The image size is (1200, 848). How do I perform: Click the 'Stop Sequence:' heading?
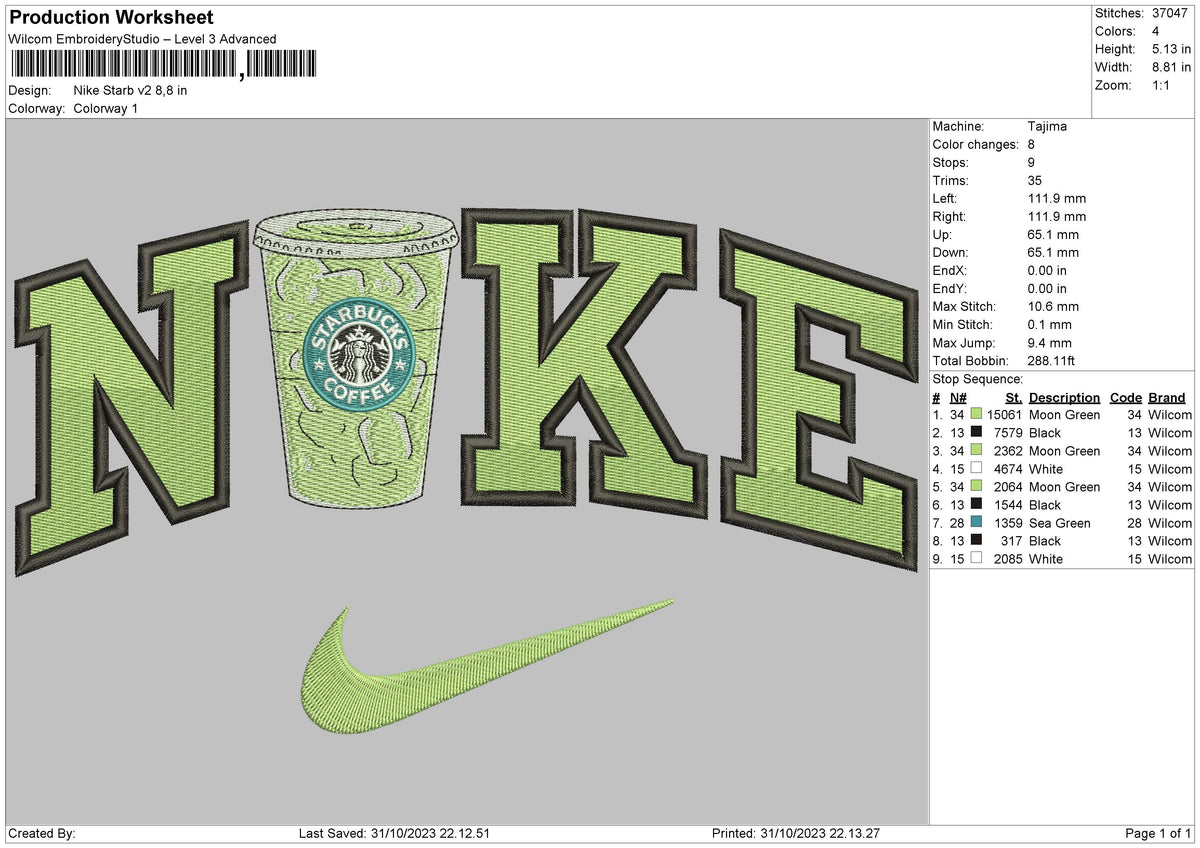(977, 379)
